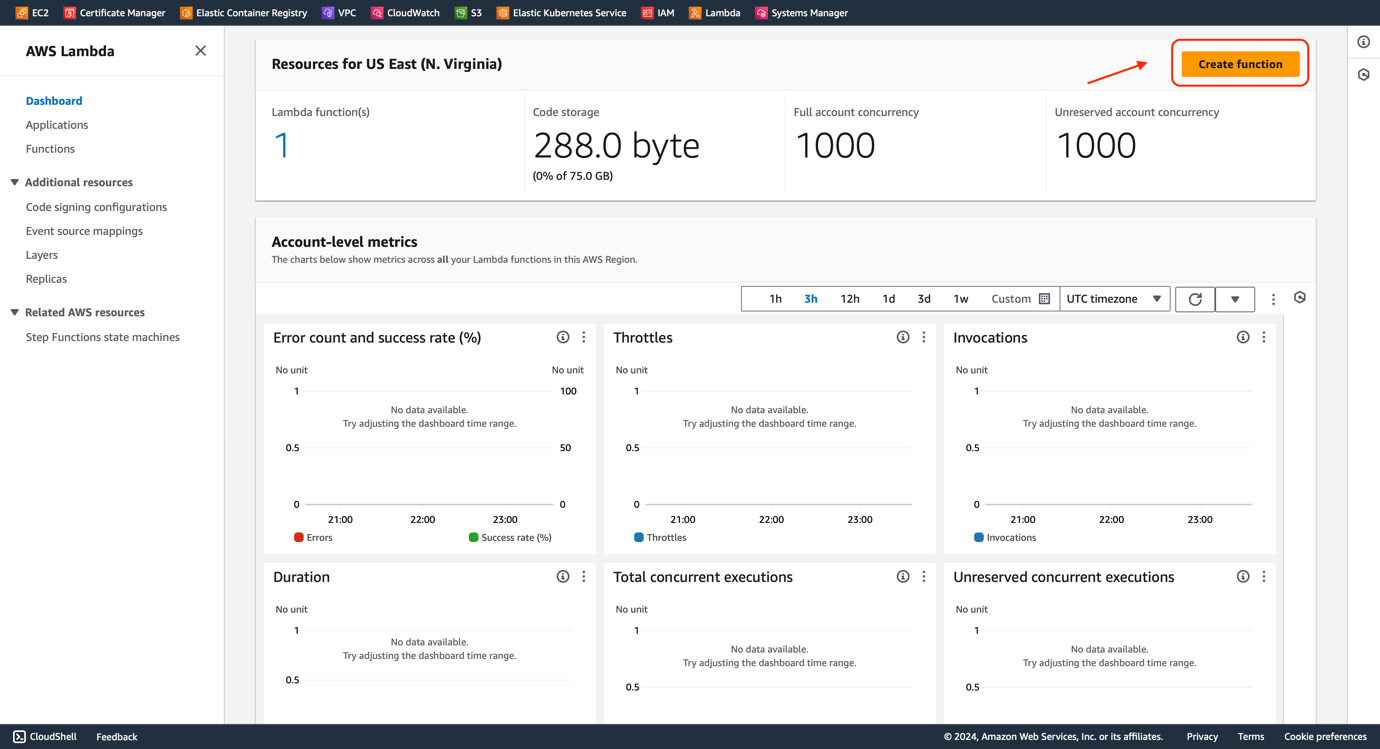Open options menu for Invocations chart
Image resolution: width=1380 pixels, height=749 pixels.
click(1264, 338)
